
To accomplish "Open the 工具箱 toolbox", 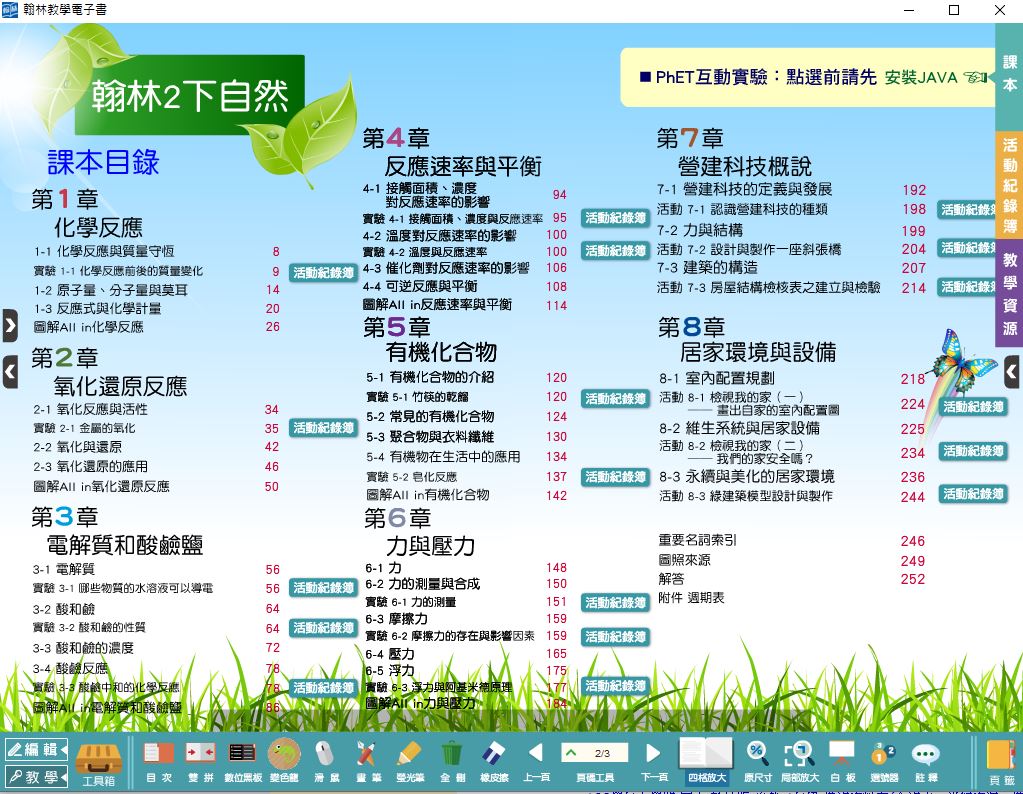I will point(99,760).
